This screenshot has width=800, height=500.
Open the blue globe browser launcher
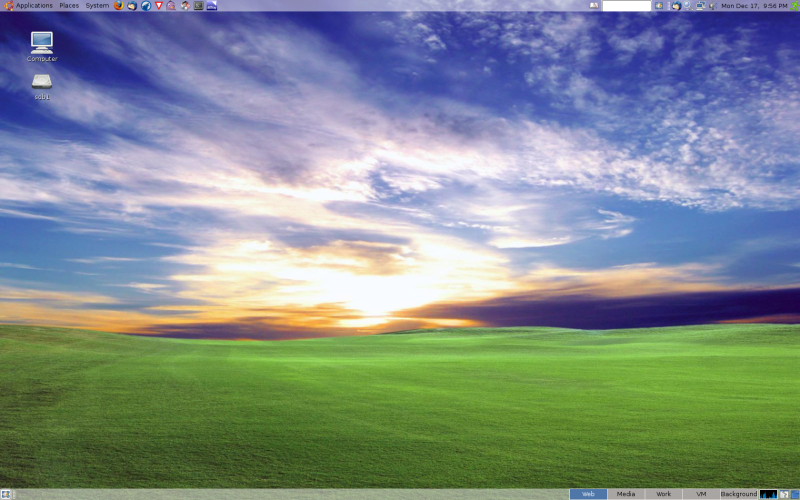[x=146, y=6]
